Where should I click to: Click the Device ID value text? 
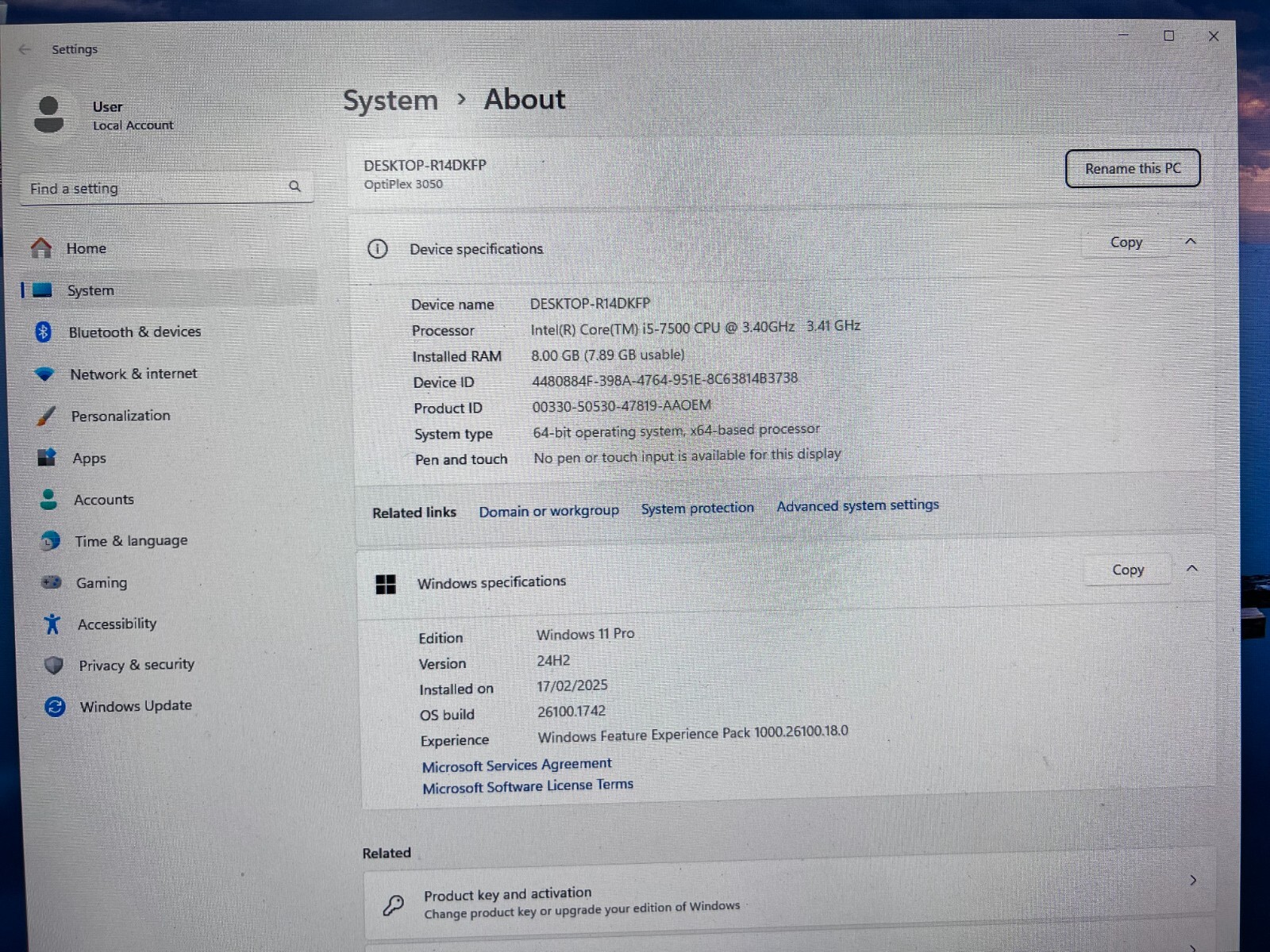pos(664,379)
